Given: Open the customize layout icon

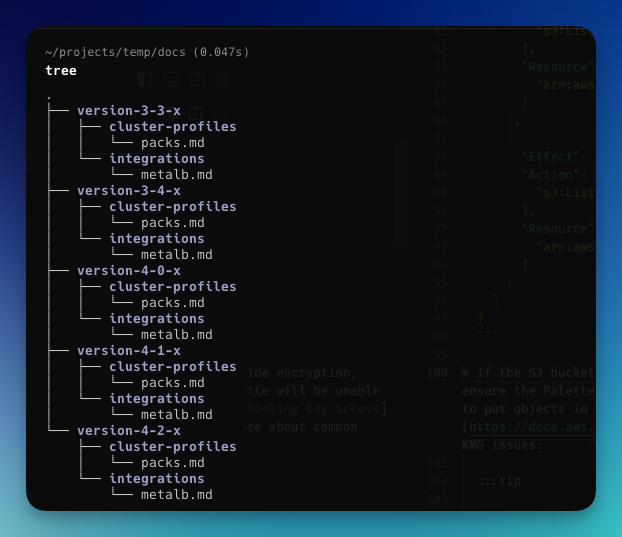Looking at the screenshot, I should click(223, 79).
